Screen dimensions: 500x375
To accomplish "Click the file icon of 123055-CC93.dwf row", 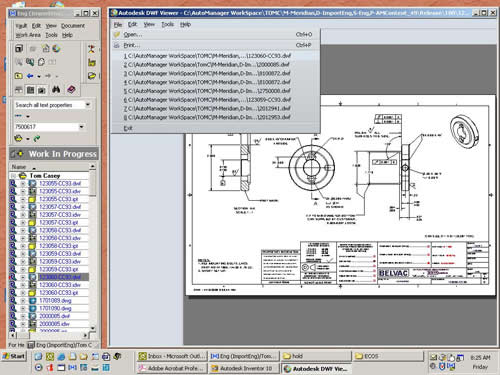I will tap(32, 183).
